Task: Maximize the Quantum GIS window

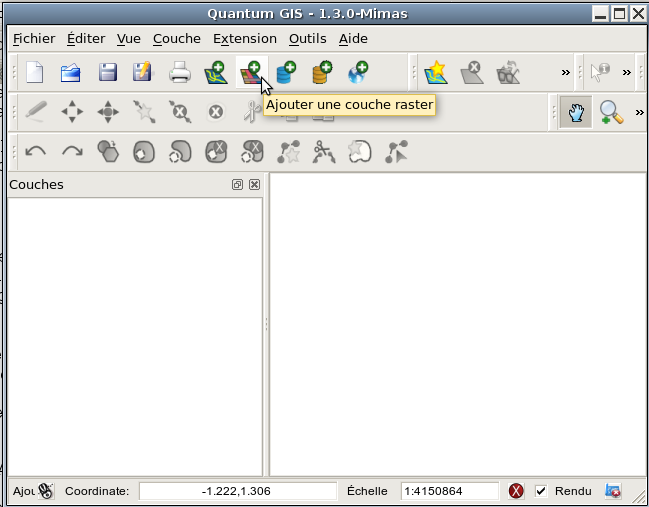Action: point(619,14)
